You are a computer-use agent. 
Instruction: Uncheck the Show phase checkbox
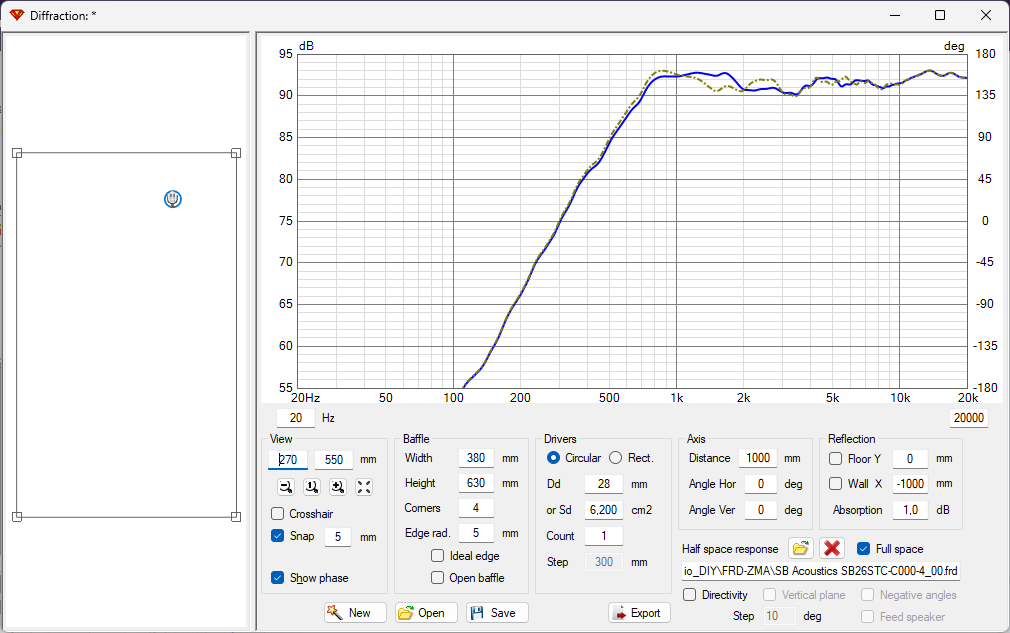(278, 577)
